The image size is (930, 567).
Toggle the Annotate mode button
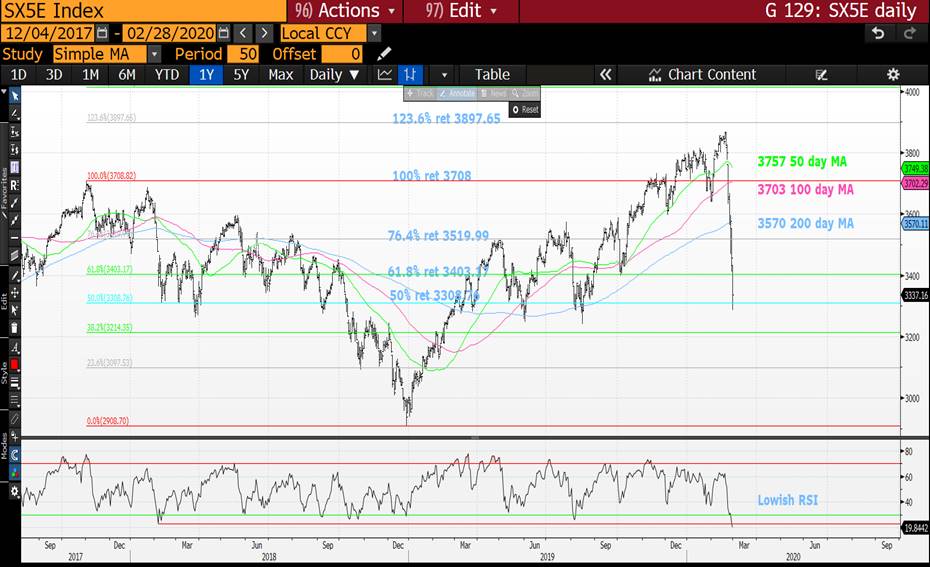coord(457,94)
